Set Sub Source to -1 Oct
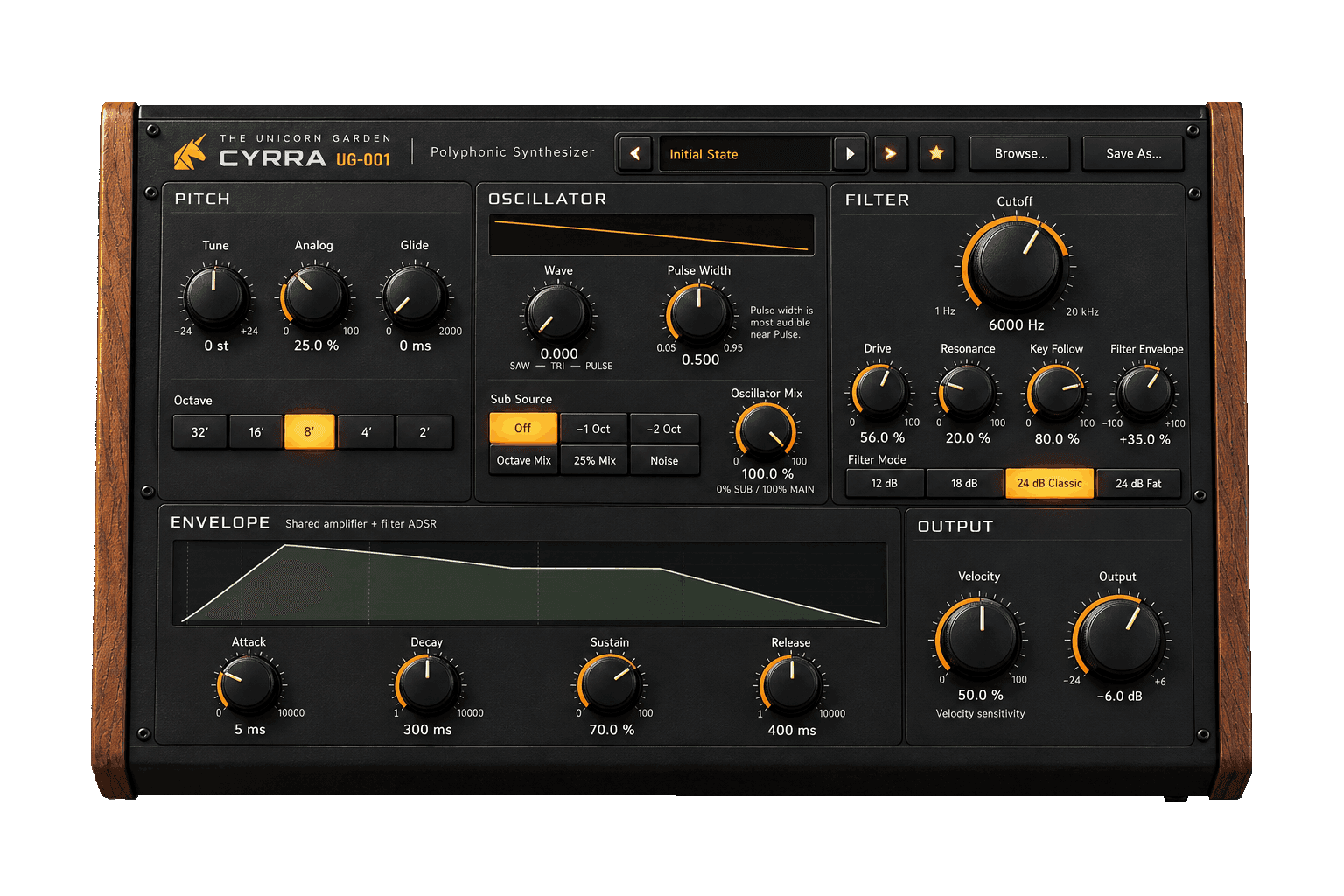 [x=593, y=429]
